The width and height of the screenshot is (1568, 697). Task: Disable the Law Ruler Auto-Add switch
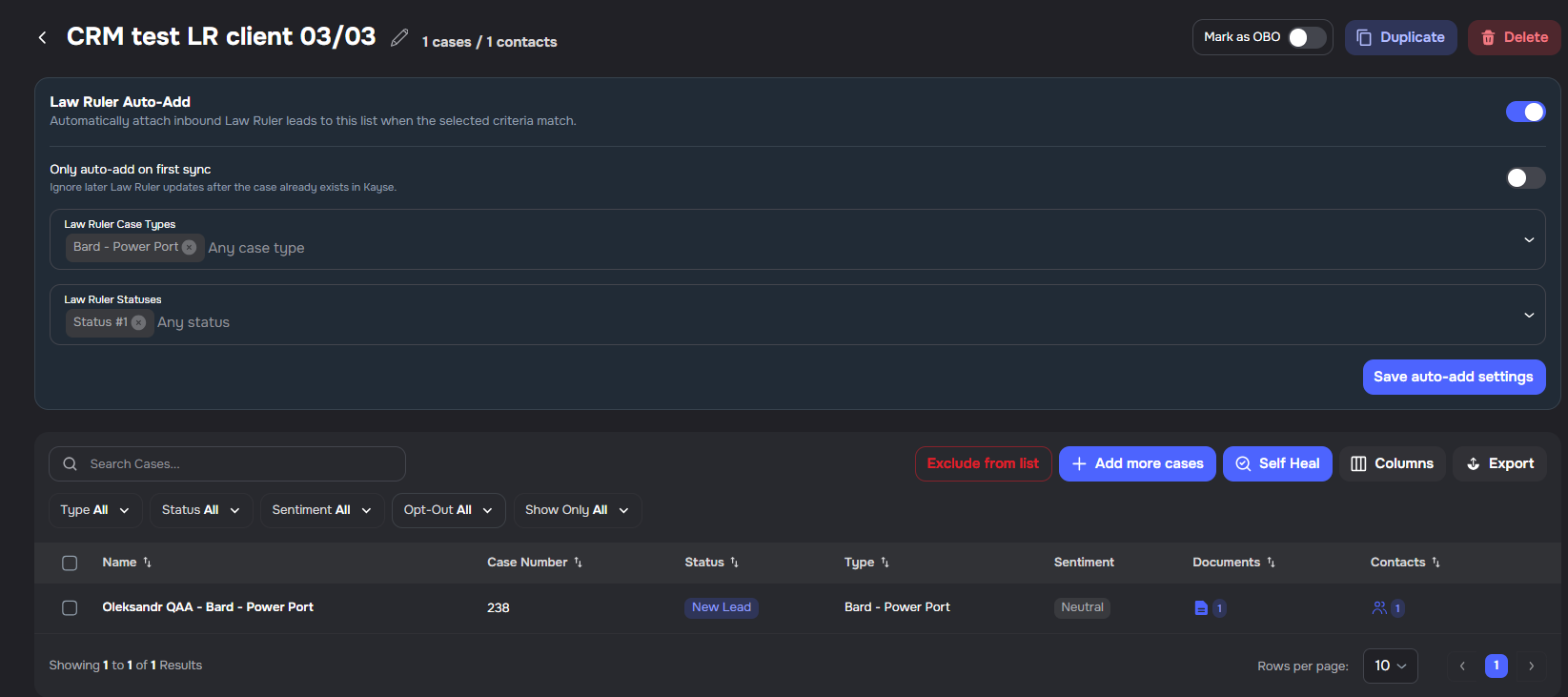pos(1525,112)
